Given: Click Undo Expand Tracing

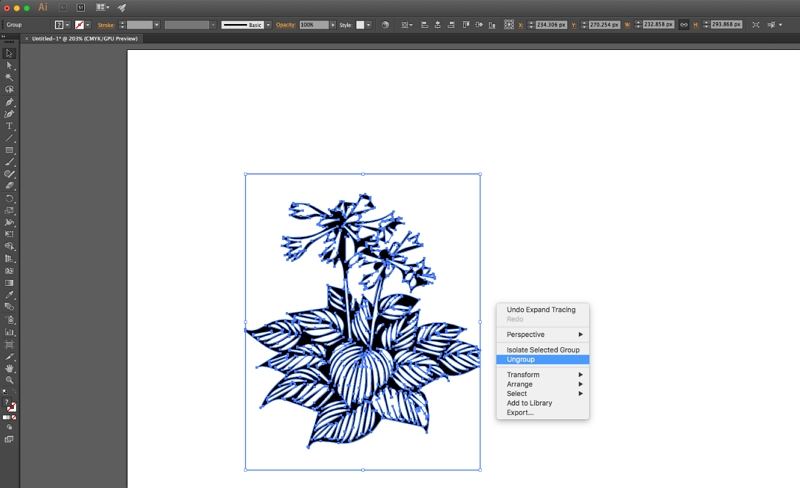Looking at the screenshot, I should [541, 310].
